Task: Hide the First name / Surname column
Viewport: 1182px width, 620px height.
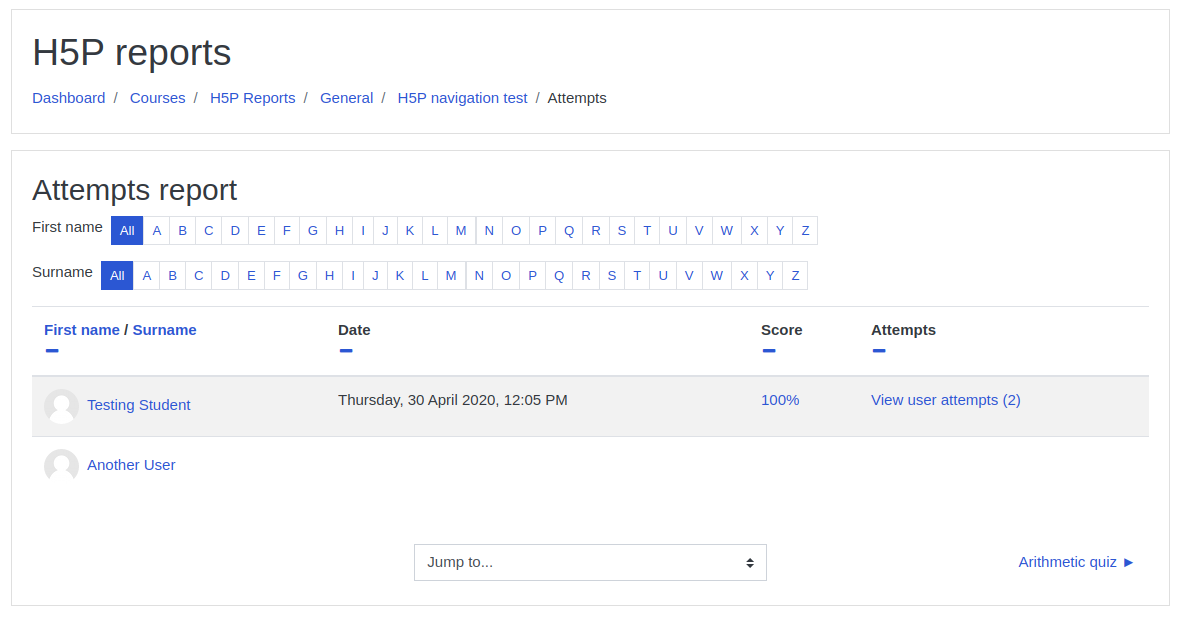Action: coord(52,351)
